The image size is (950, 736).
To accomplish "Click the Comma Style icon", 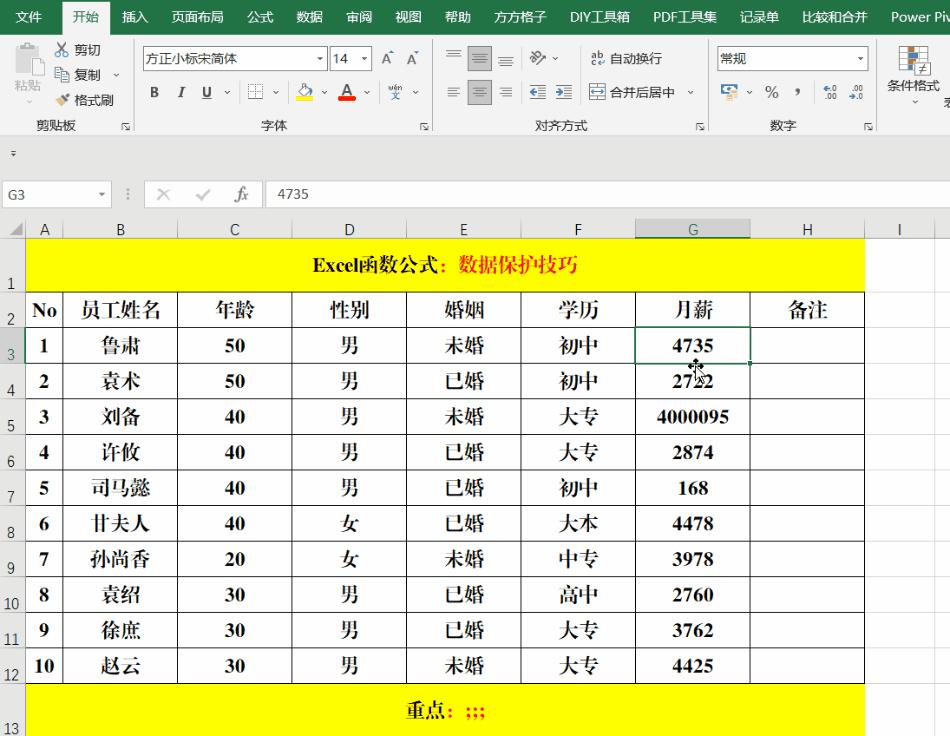I will click(796, 92).
